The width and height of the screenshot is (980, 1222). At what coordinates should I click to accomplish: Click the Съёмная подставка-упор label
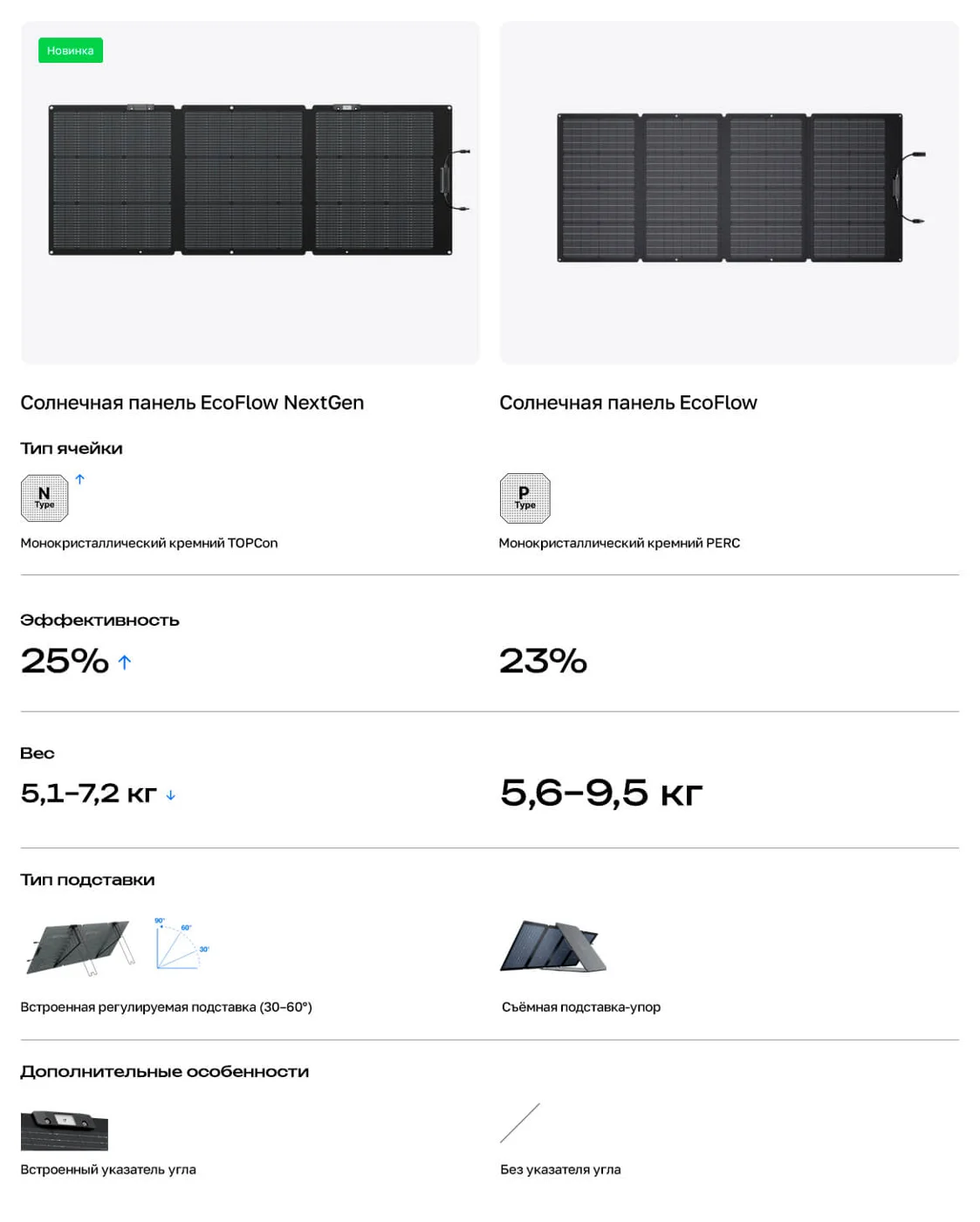coord(581,1007)
